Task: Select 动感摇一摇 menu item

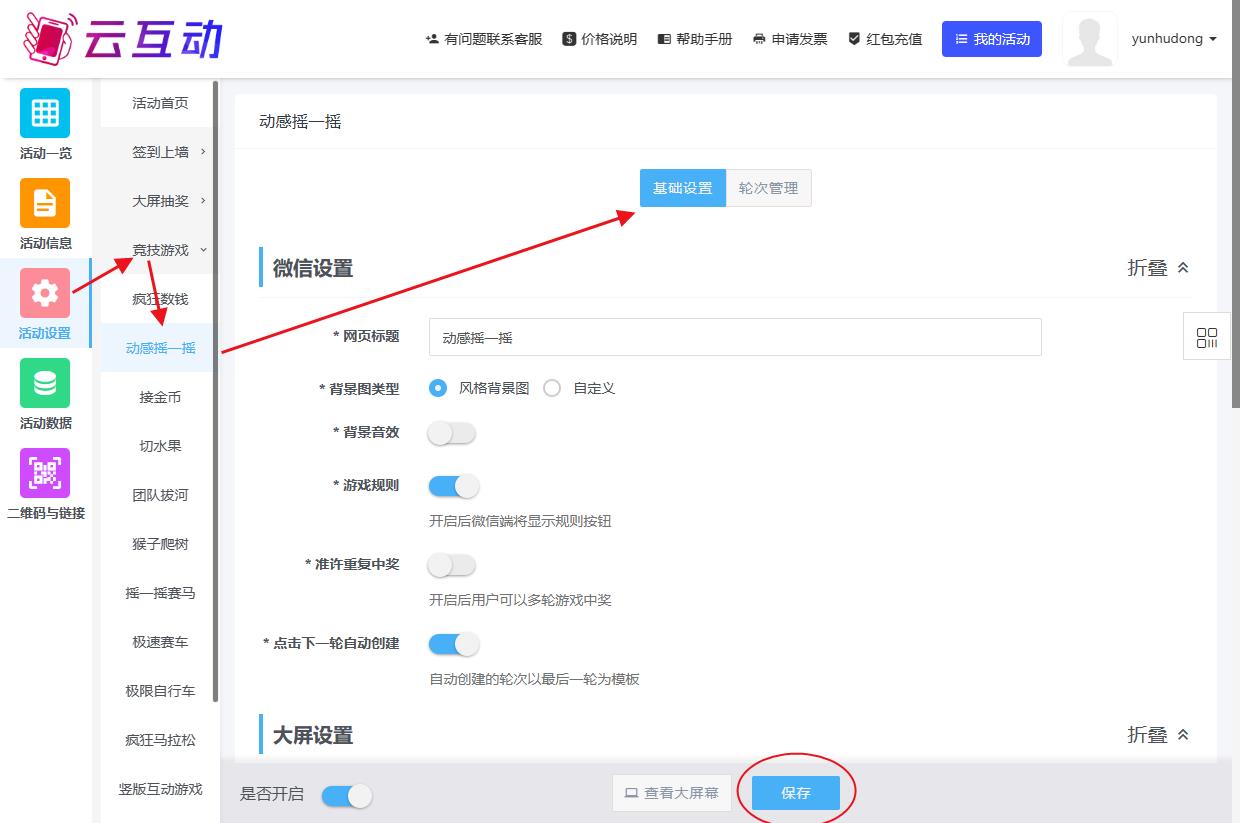Action: pyautogui.click(x=159, y=348)
